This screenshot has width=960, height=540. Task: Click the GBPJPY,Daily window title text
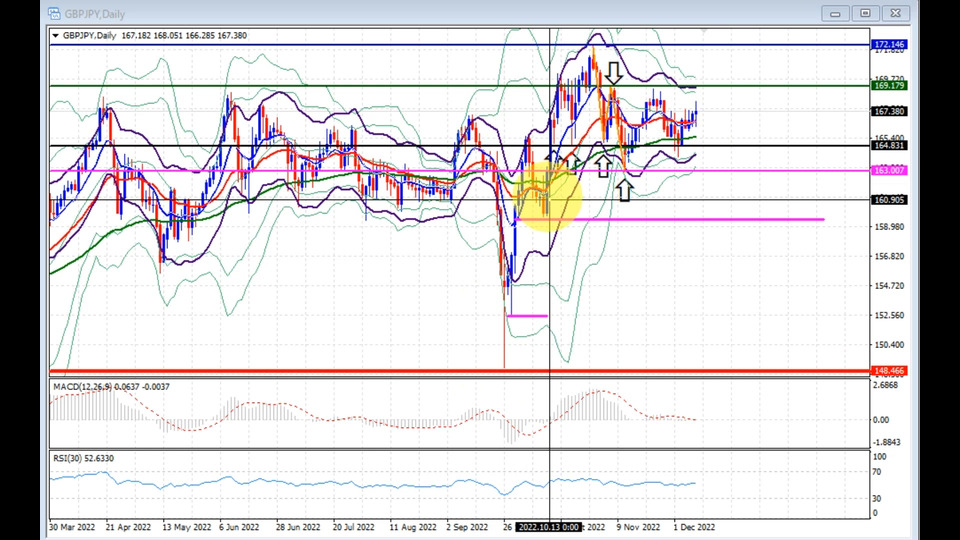pyautogui.click(x=94, y=13)
